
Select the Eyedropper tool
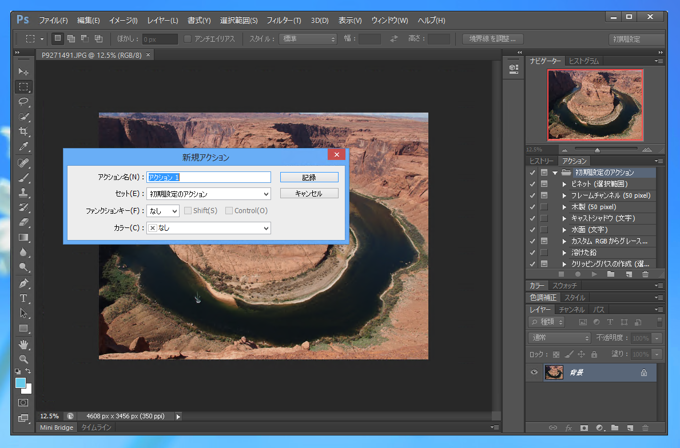23,147
